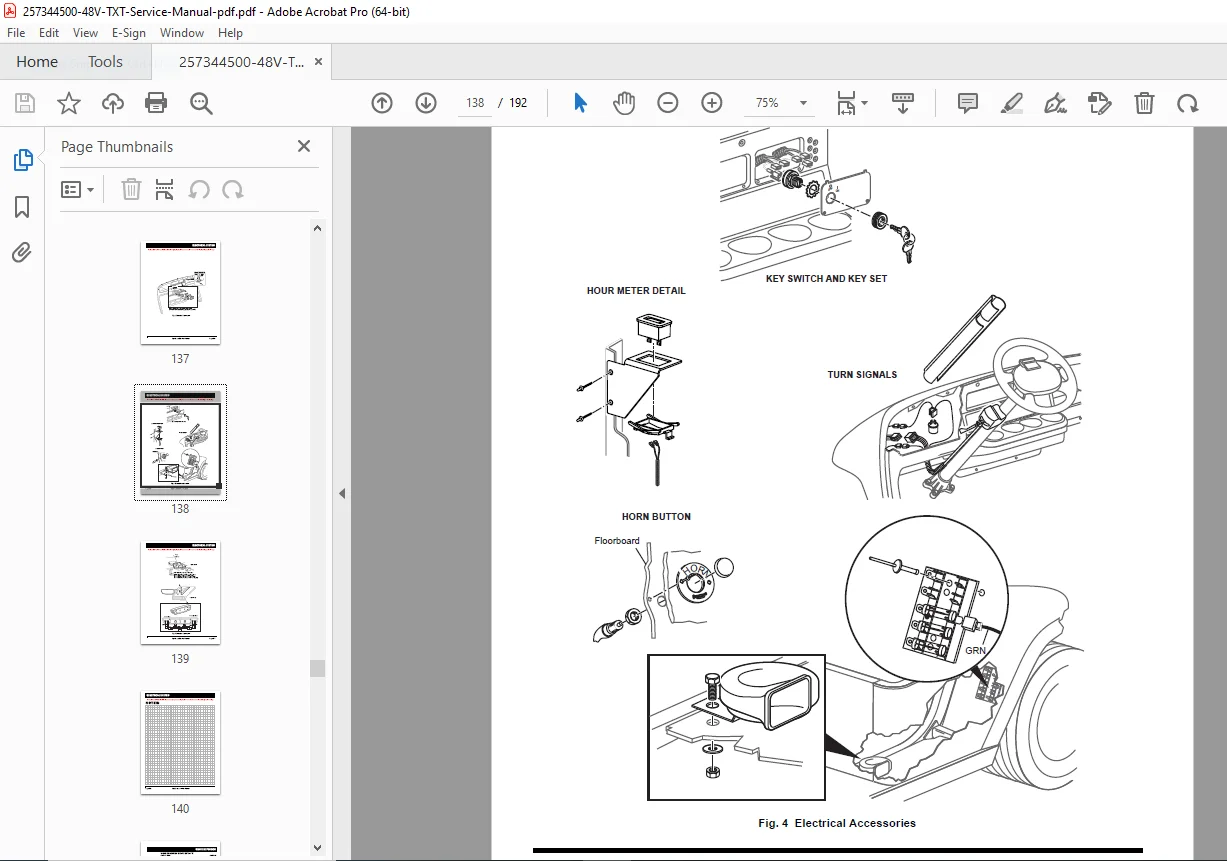Click the fit page scrolling icon
This screenshot has width=1227, height=861.
[x=846, y=103]
